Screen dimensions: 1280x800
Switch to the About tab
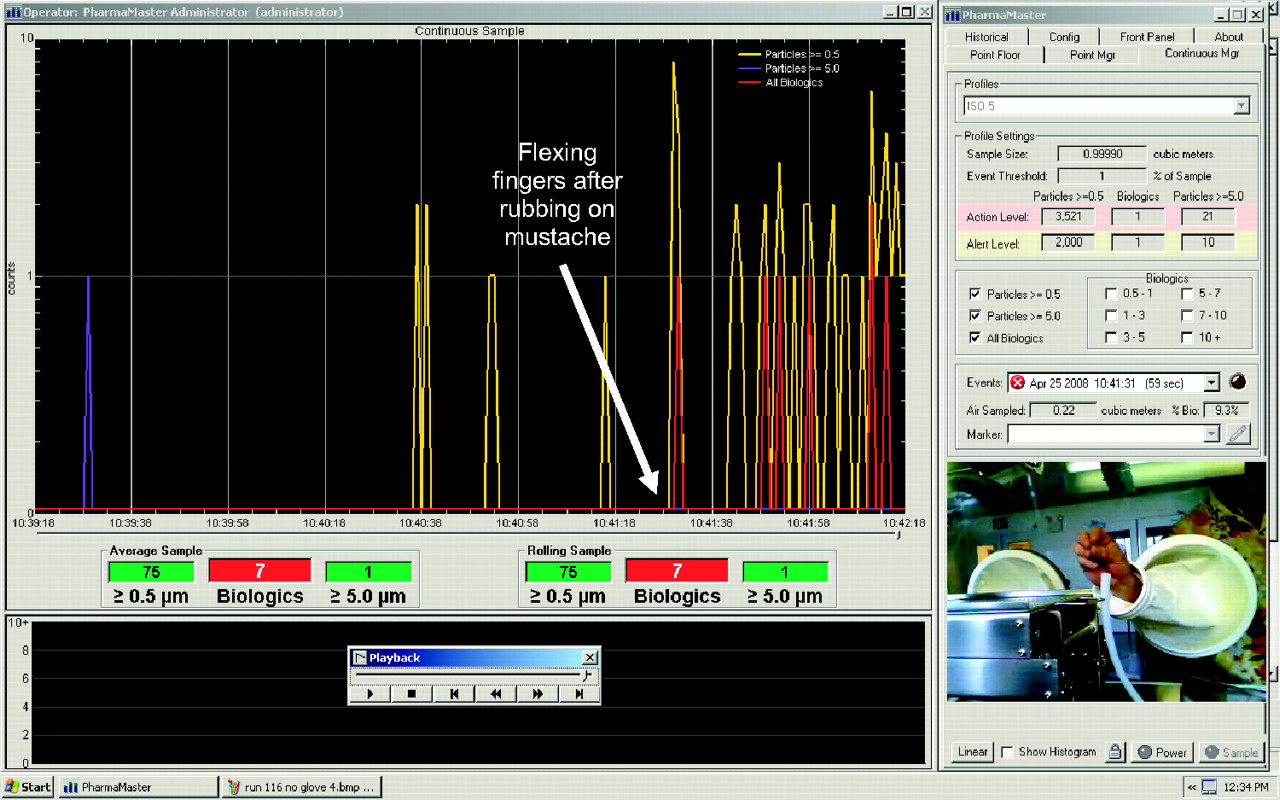click(x=1229, y=37)
